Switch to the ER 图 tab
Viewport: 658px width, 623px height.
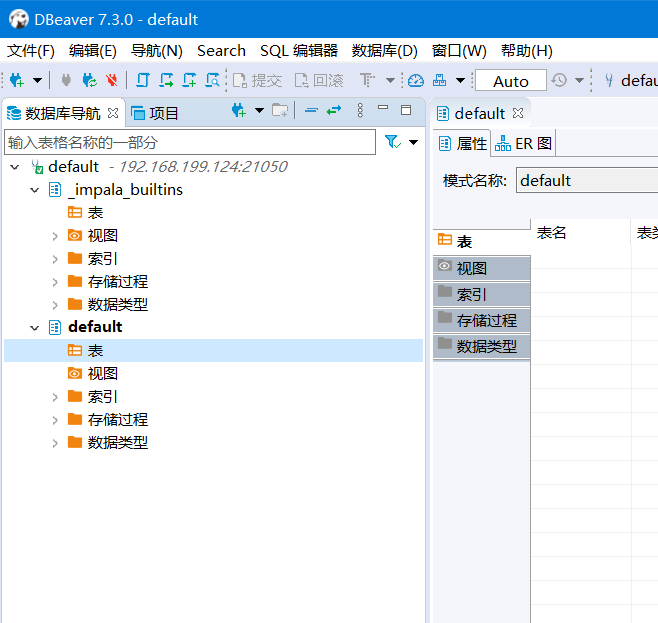(523, 143)
